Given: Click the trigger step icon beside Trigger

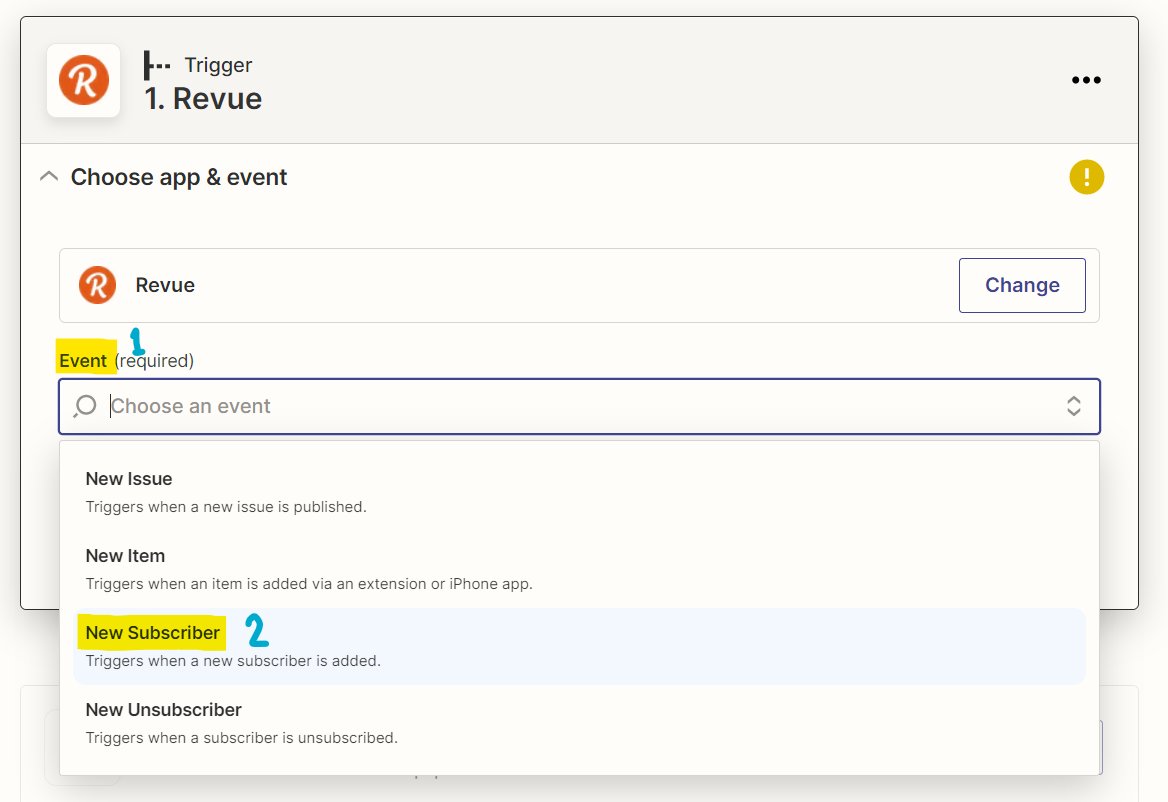Looking at the screenshot, I should click(156, 66).
